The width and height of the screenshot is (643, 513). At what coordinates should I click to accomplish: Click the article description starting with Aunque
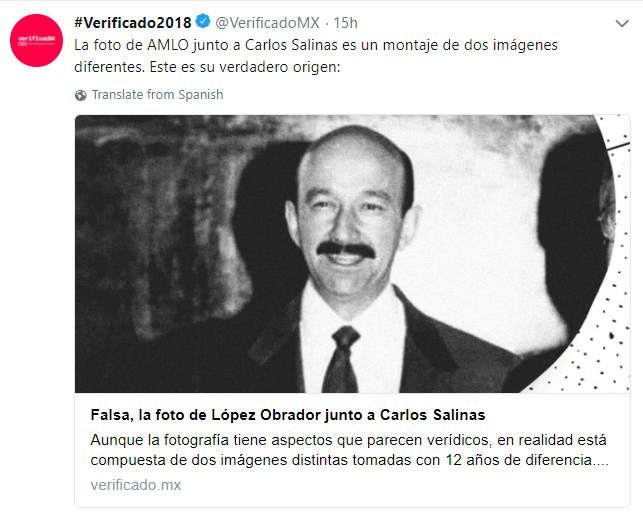(349, 450)
